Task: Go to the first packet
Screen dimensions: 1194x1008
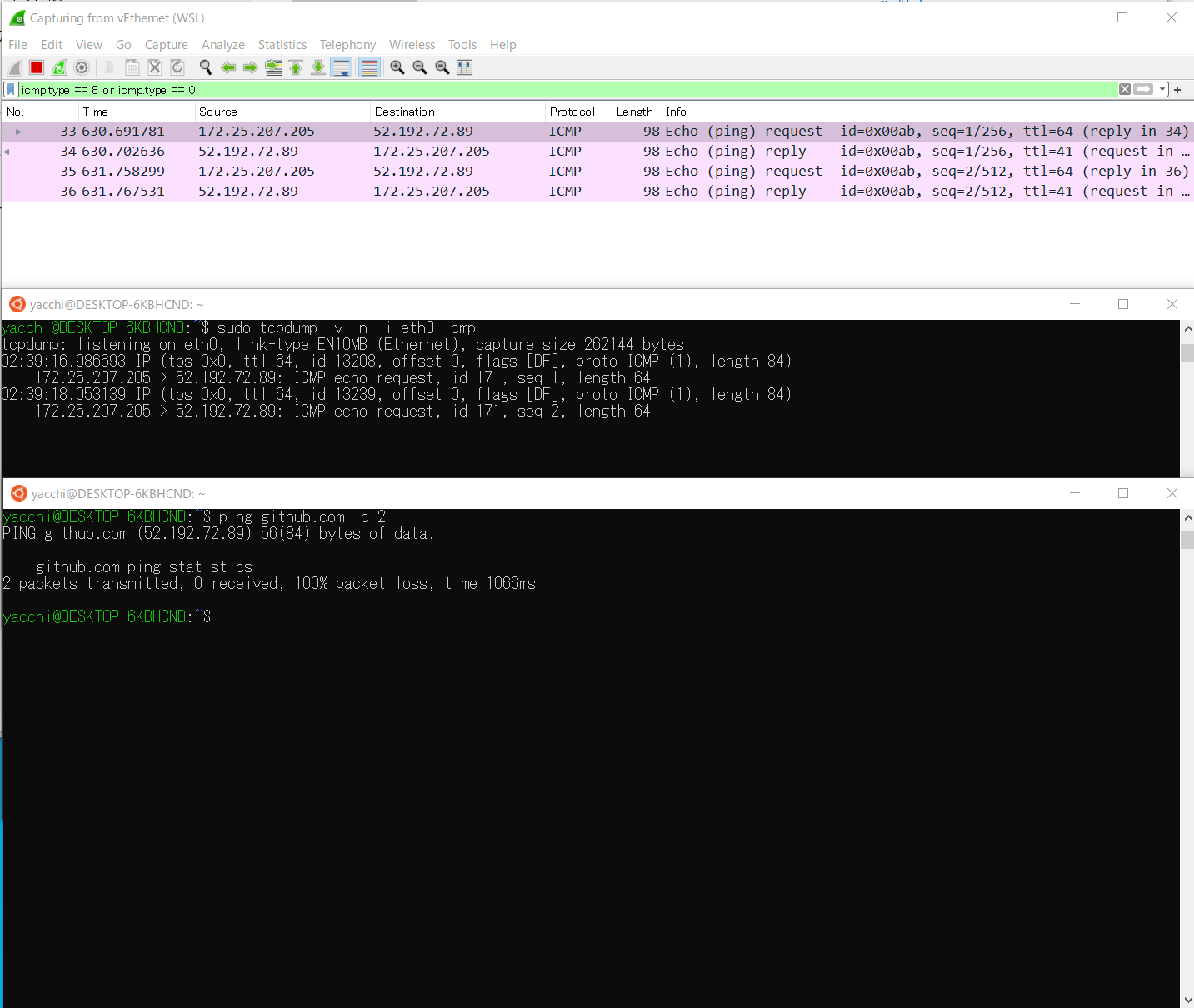Action: click(296, 67)
